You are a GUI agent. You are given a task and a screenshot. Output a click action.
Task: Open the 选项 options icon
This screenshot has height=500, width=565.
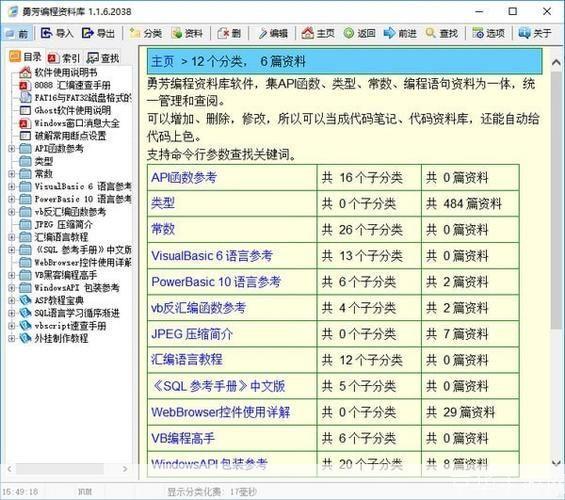[478, 34]
